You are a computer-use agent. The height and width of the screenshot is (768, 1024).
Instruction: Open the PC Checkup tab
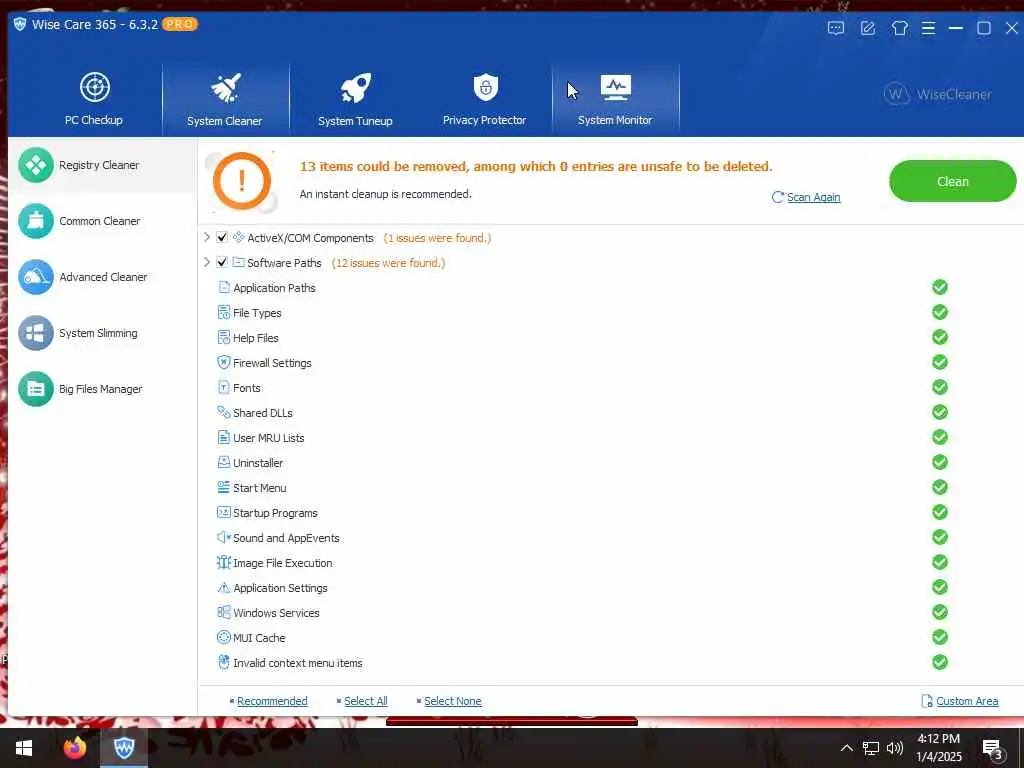94,99
